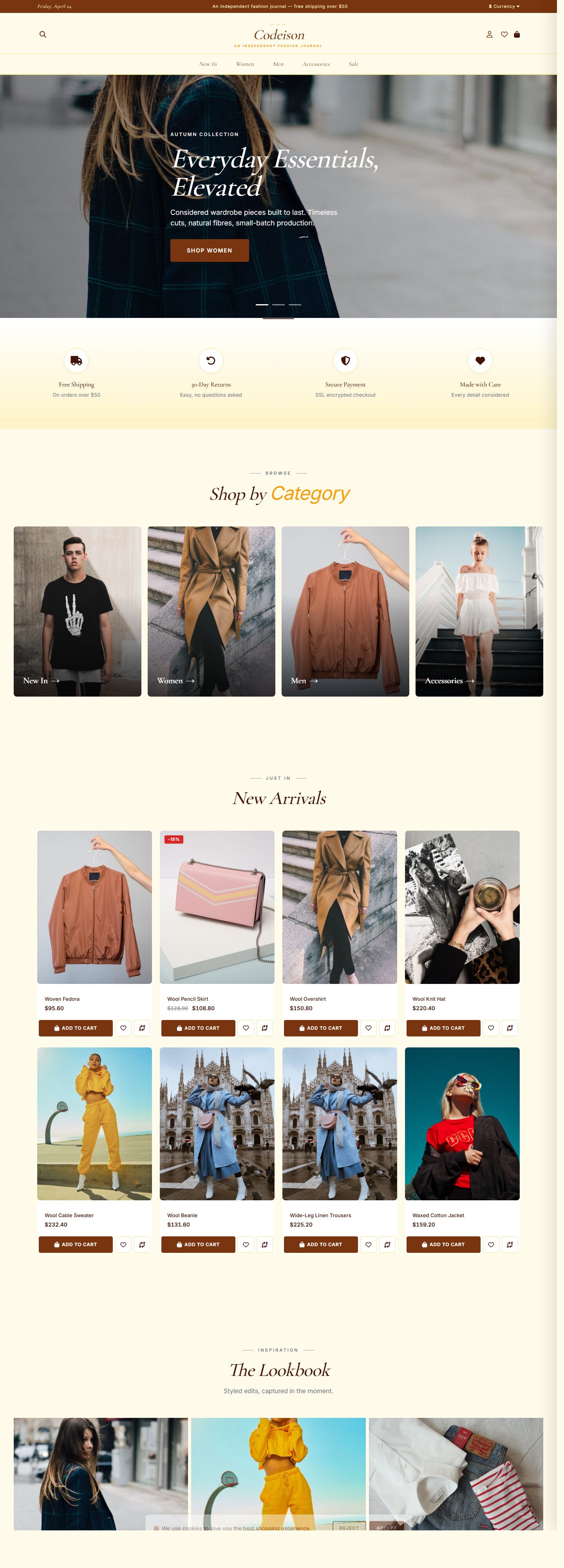Go to the third hero slide indicator
The width and height of the screenshot is (564, 1568).
(x=295, y=304)
